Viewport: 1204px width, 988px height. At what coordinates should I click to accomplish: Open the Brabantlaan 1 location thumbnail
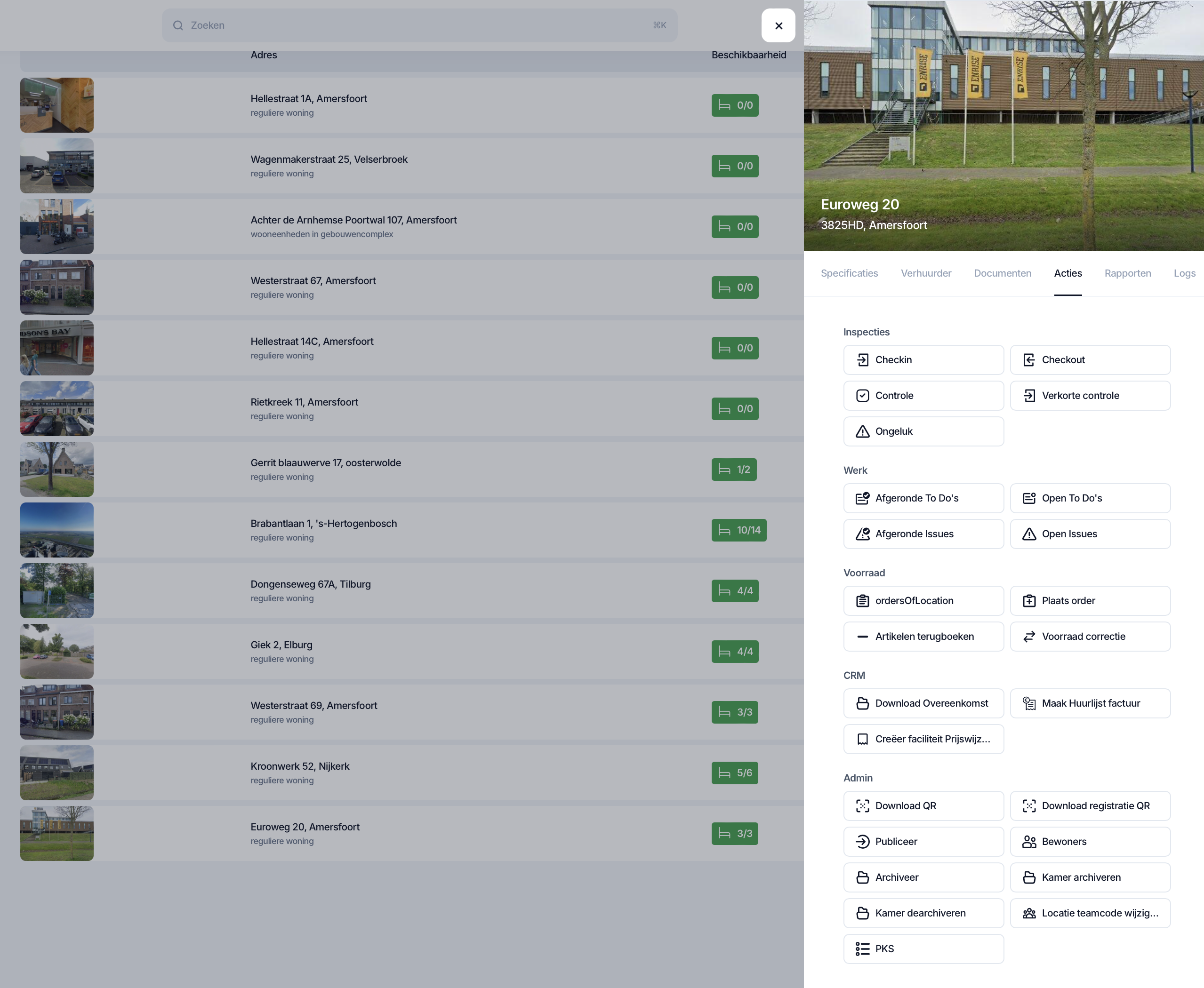coord(57,530)
